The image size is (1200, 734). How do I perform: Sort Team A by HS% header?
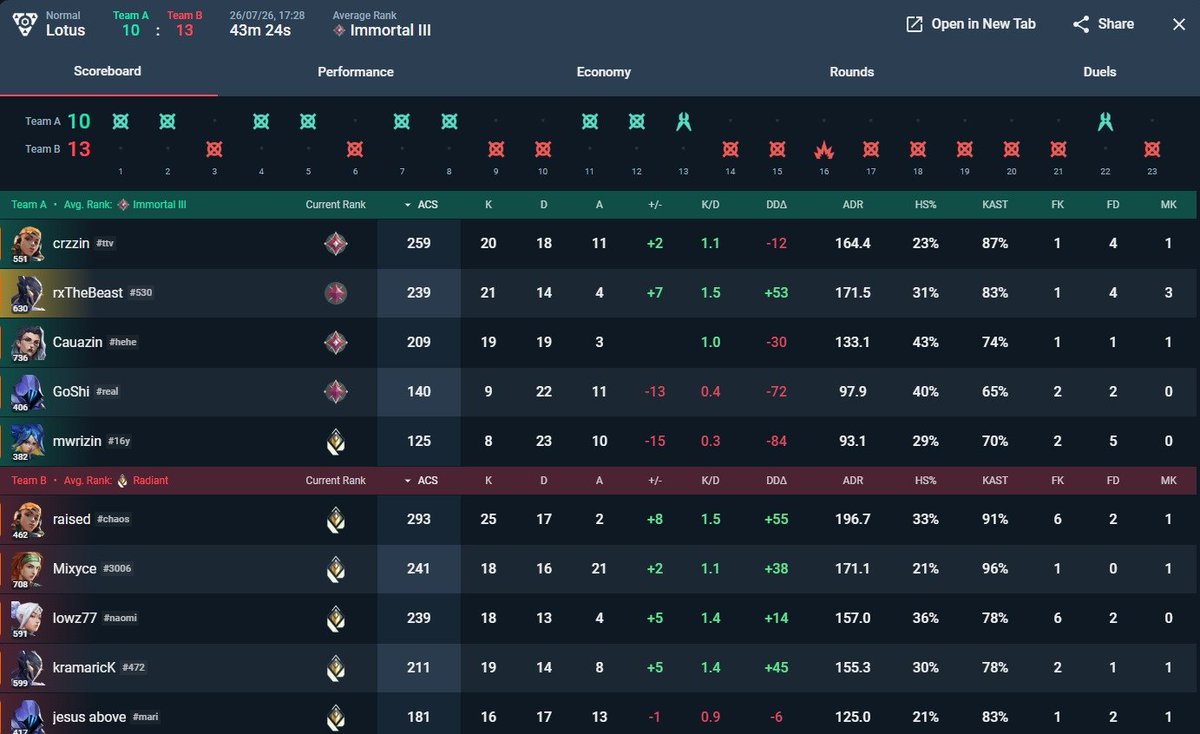click(x=925, y=204)
